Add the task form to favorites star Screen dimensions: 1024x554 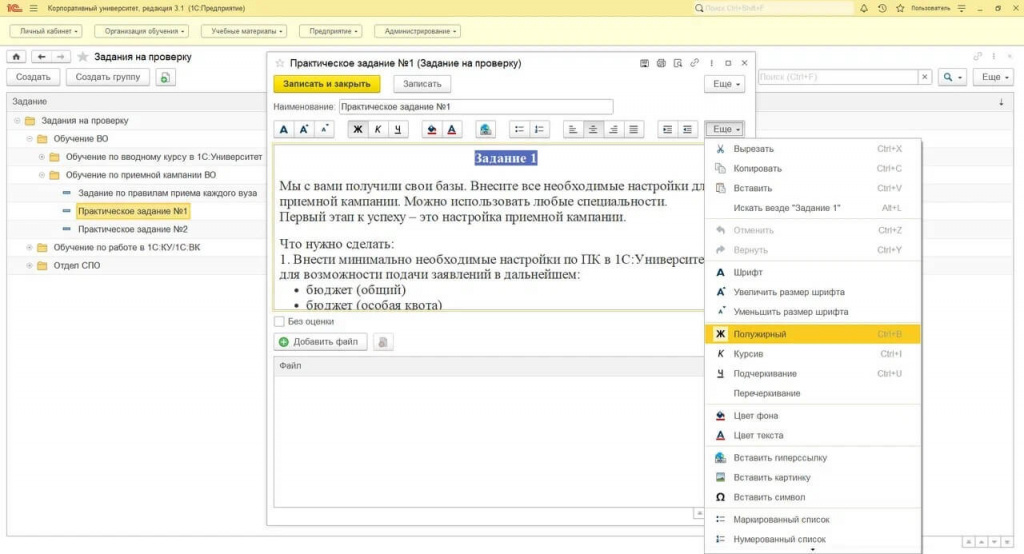click(280, 63)
